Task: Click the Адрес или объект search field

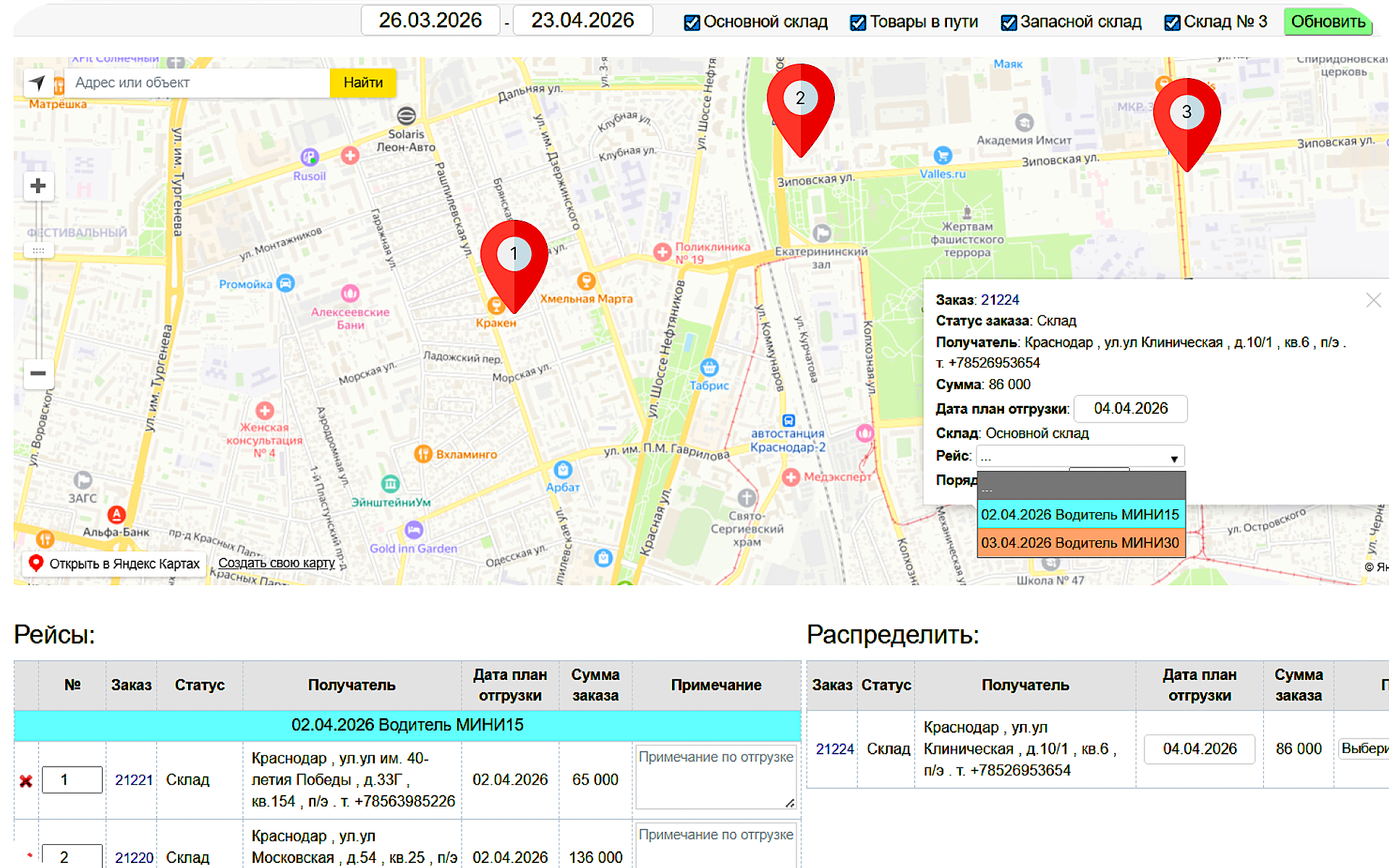Action: [197, 83]
